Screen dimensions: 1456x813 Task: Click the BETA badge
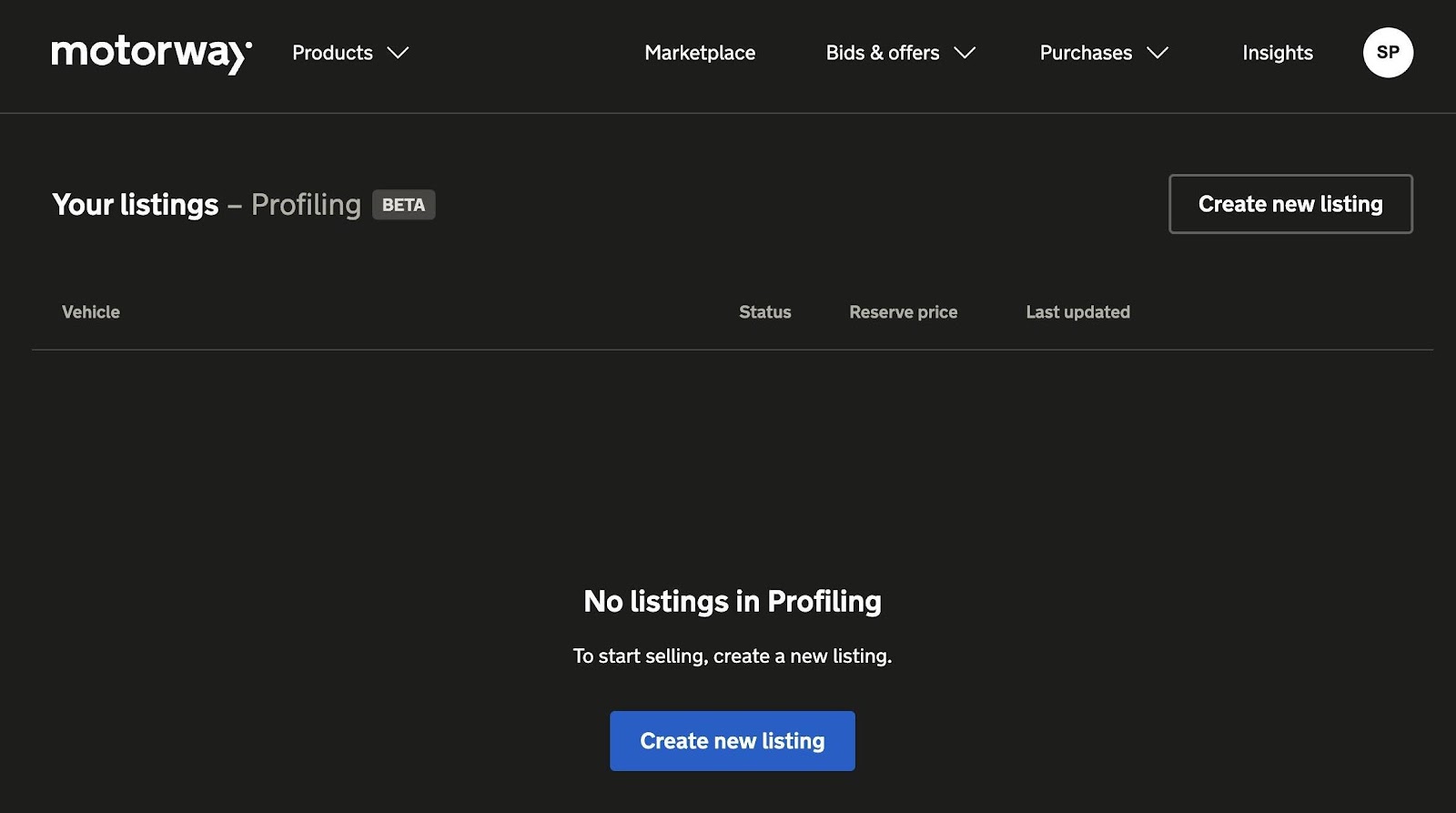(x=403, y=205)
